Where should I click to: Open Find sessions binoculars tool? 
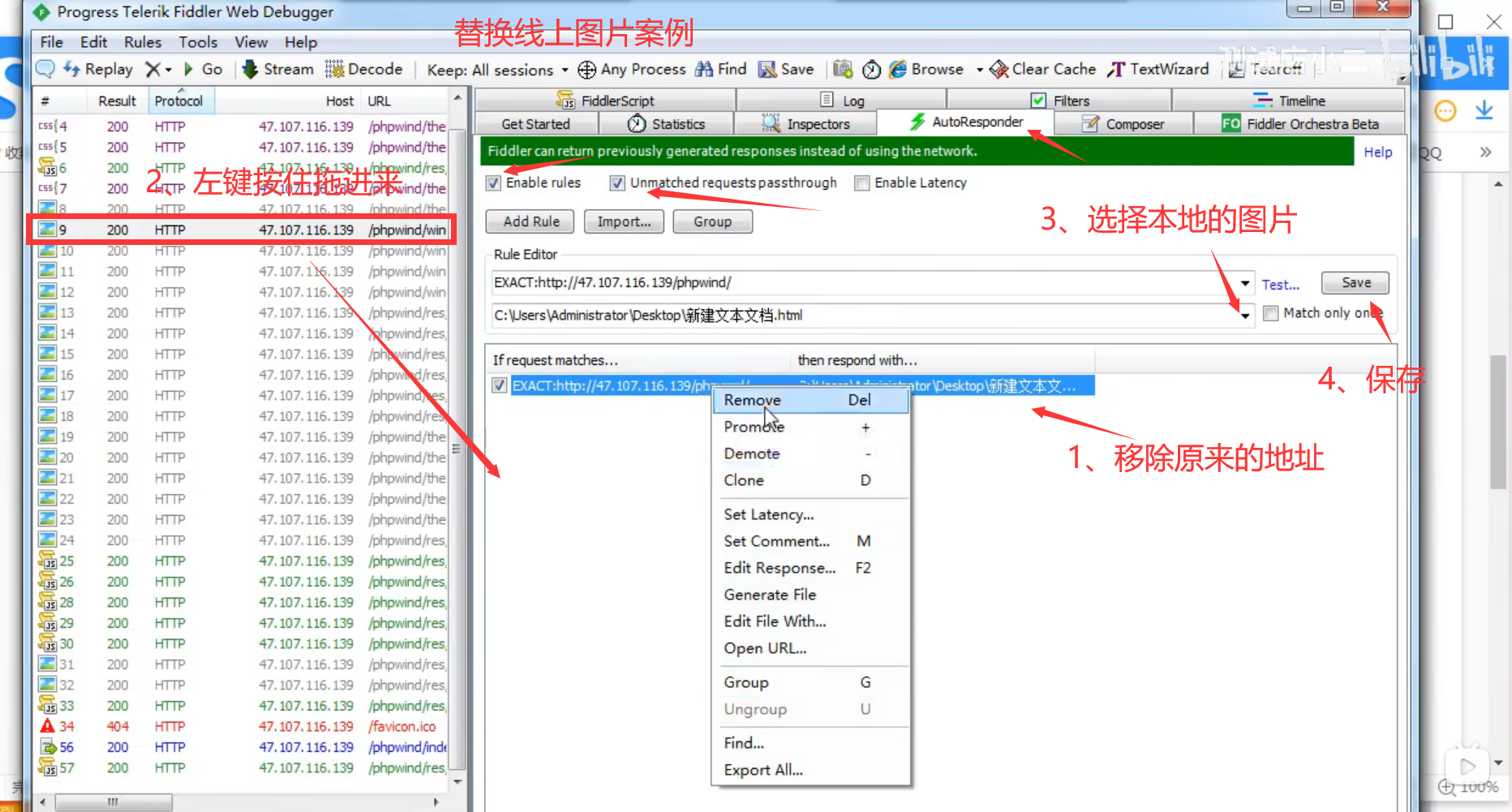coord(720,69)
